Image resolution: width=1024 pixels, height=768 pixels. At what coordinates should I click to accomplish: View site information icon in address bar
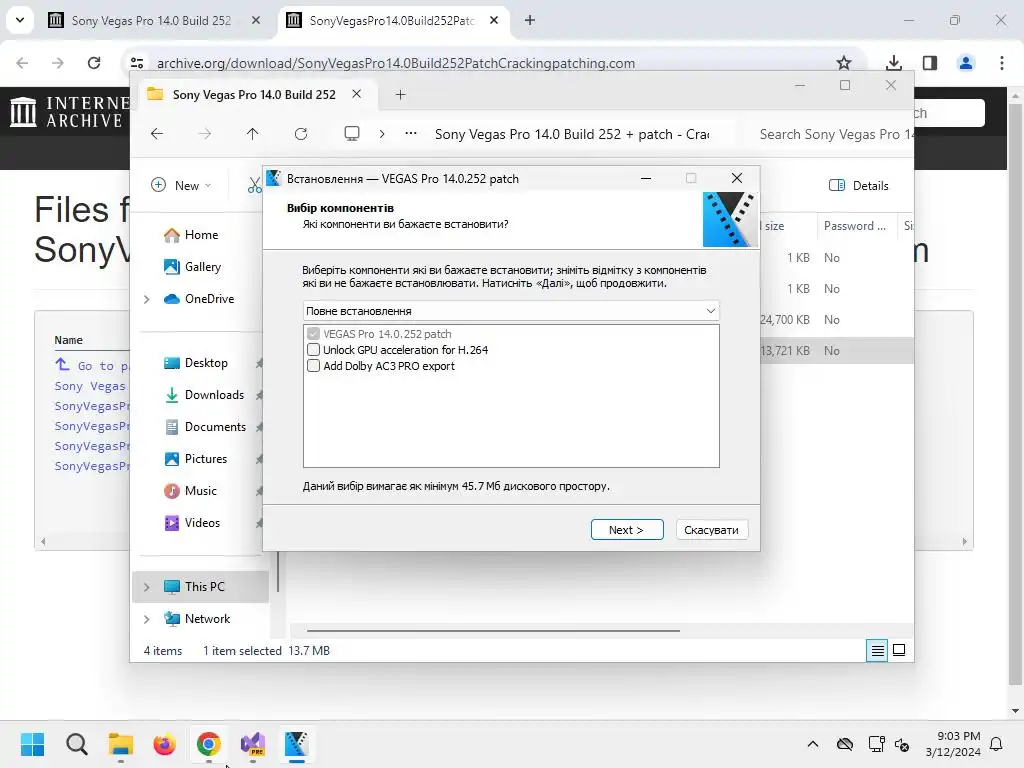click(137, 63)
